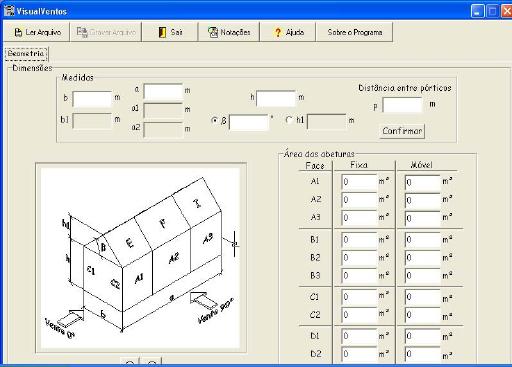Select the Geometria tab
The width and height of the screenshot is (512, 367).
26,54
